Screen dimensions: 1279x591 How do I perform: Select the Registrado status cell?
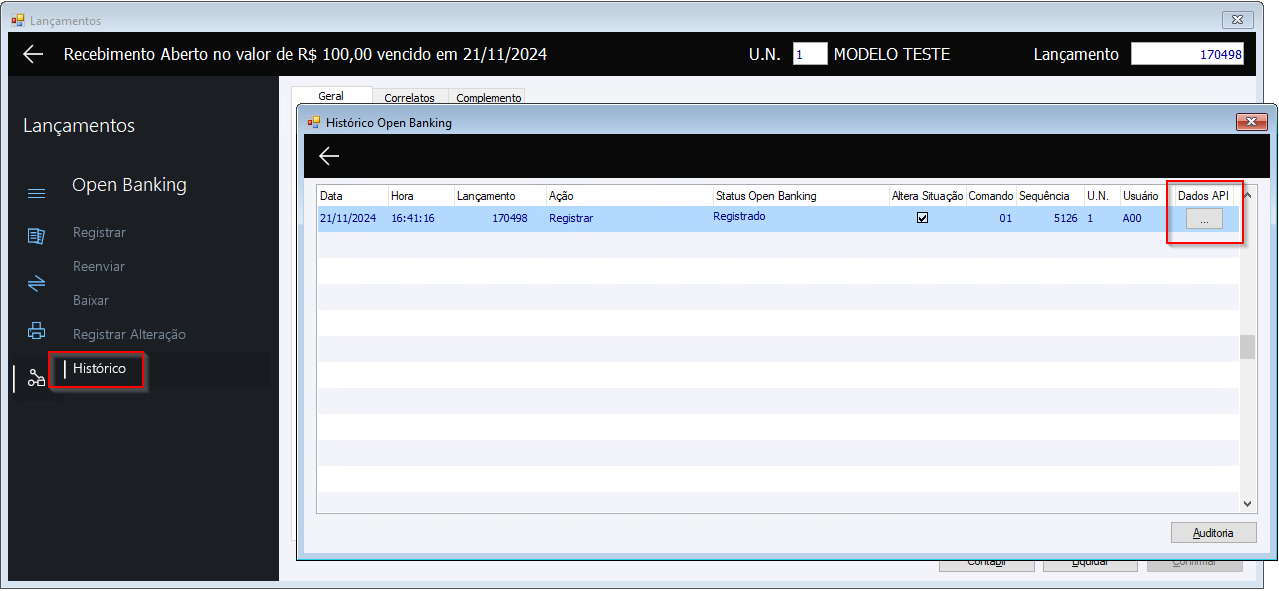click(801, 218)
